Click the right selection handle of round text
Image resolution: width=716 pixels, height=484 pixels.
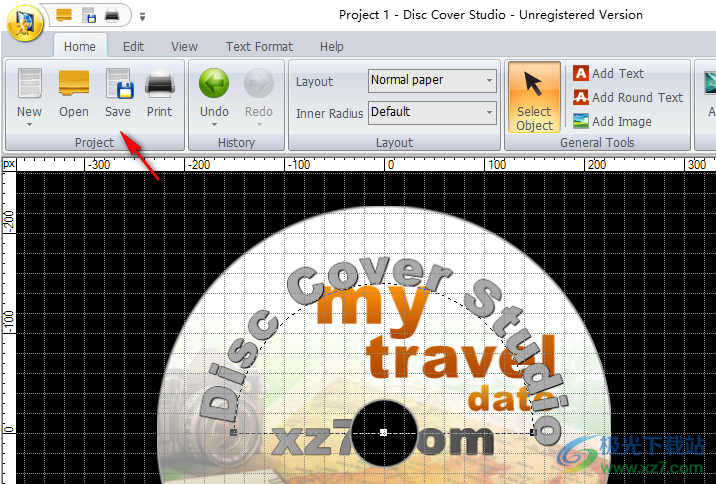point(532,432)
